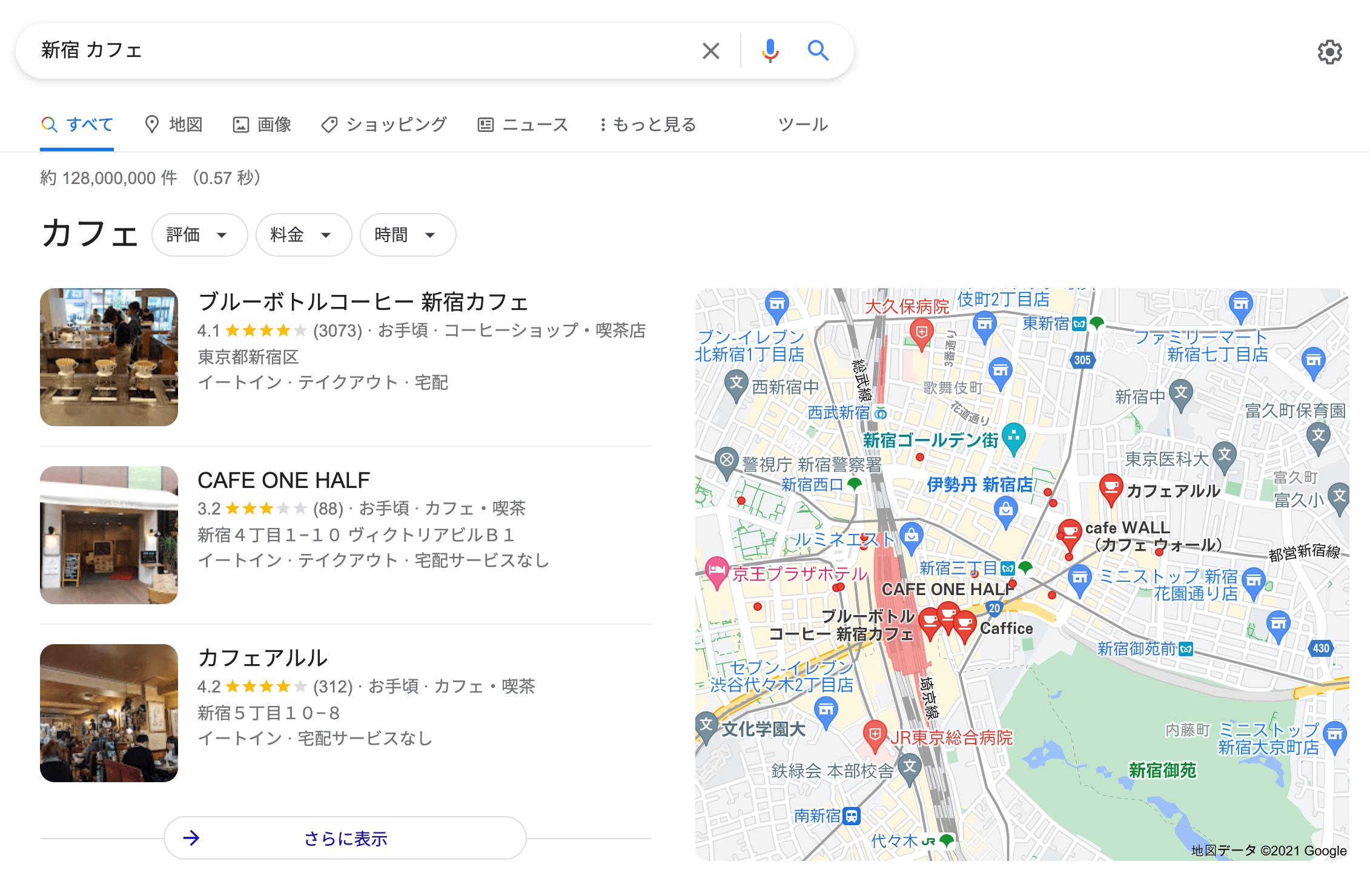The height and width of the screenshot is (896, 1370).
Task: Open settings via the gear icon
Action: tap(1329, 52)
